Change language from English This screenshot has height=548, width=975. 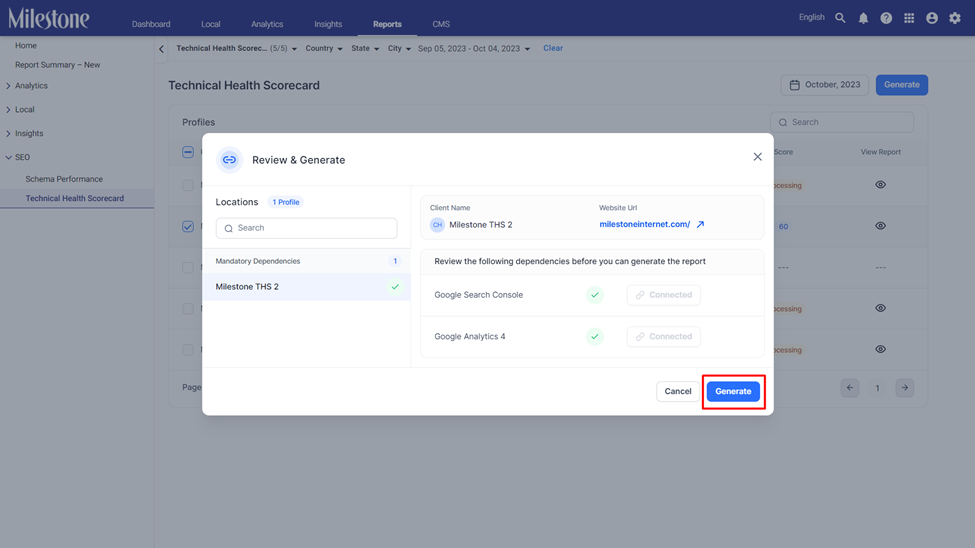[811, 17]
